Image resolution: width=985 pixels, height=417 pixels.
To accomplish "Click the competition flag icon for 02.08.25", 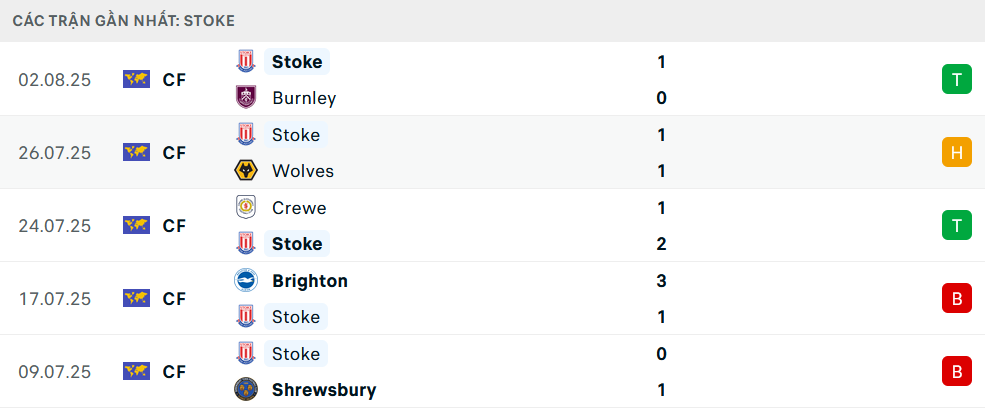I will 136,80.
